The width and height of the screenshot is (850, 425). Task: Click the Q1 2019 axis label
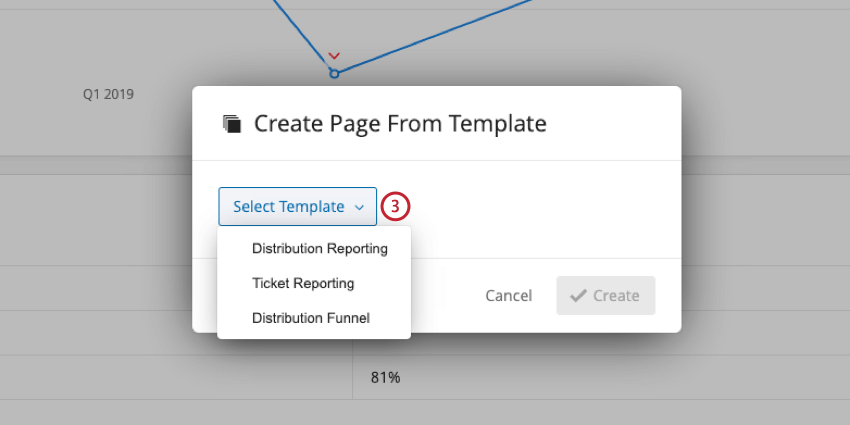[x=108, y=95]
